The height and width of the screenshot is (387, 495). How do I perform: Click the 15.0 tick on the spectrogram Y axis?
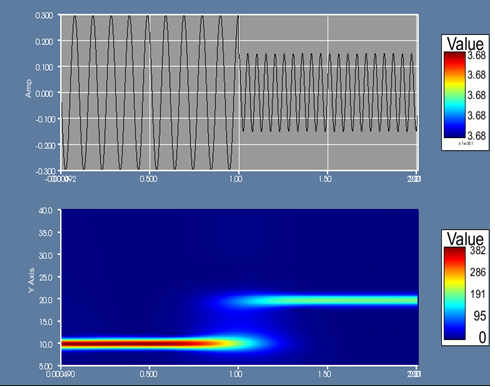pos(46,322)
